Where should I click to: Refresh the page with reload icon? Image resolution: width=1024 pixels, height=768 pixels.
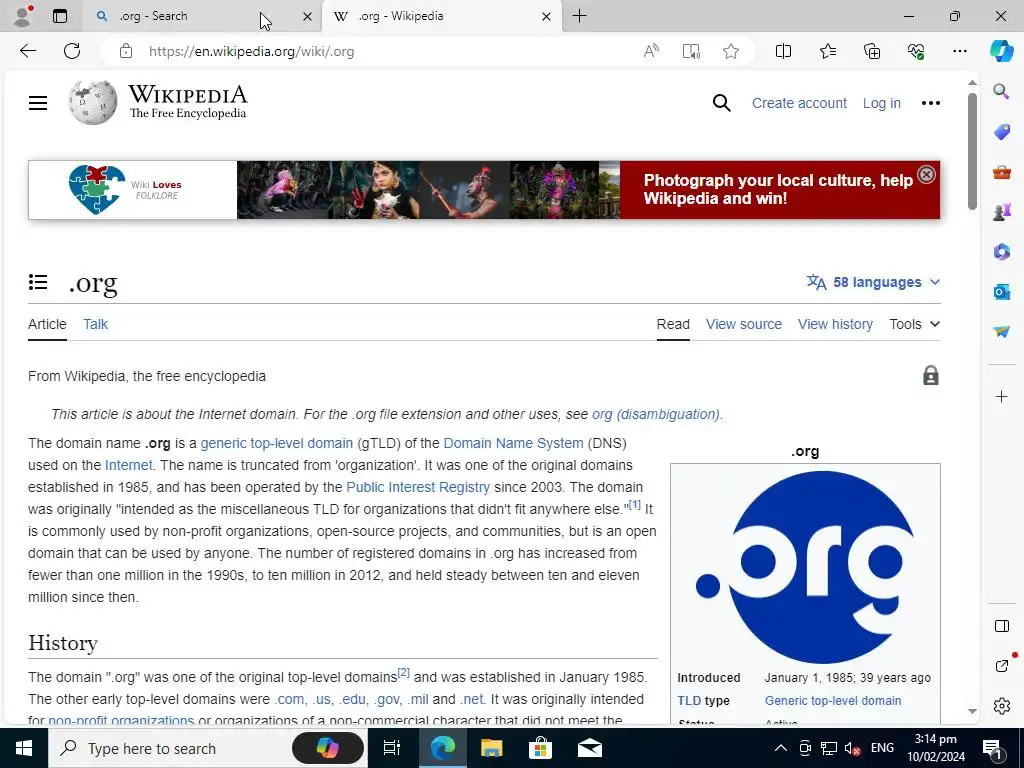pyautogui.click(x=72, y=51)
